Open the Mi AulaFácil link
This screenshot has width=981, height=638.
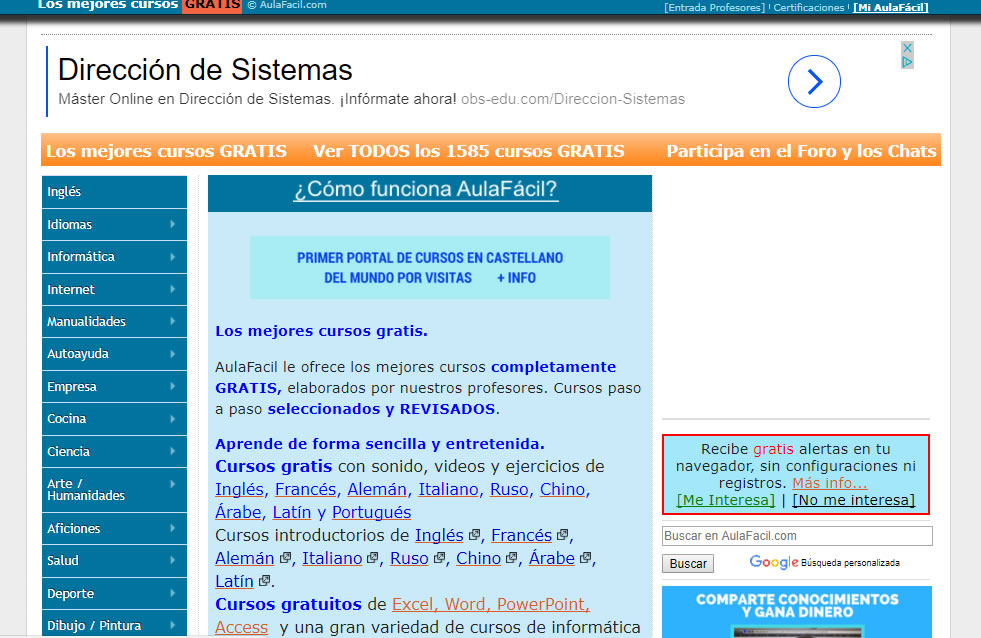click(x=891, y=8)
